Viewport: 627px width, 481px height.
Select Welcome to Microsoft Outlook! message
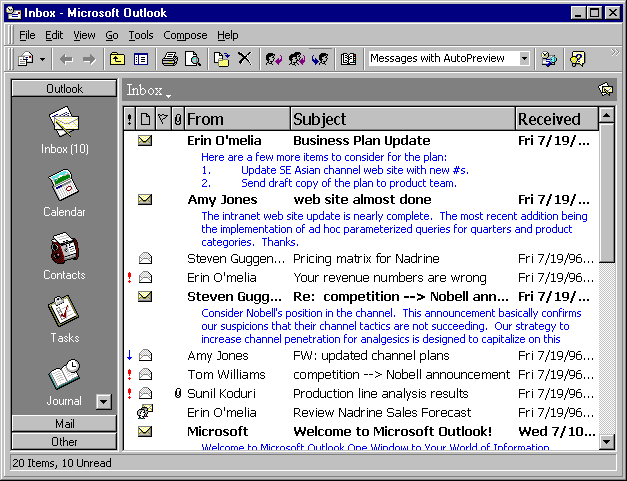tap(361, 431)
